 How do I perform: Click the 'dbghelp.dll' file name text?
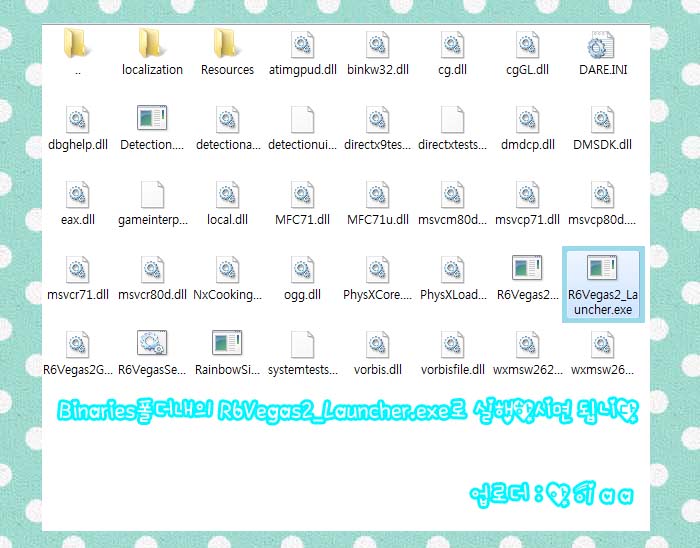click(78, 145)
